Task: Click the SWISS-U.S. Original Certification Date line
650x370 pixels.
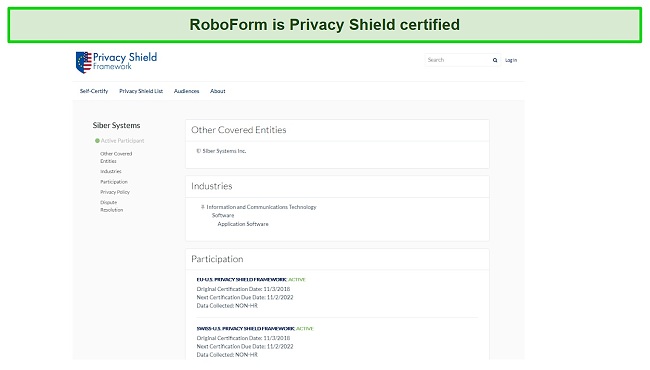Action: point(243,338)
